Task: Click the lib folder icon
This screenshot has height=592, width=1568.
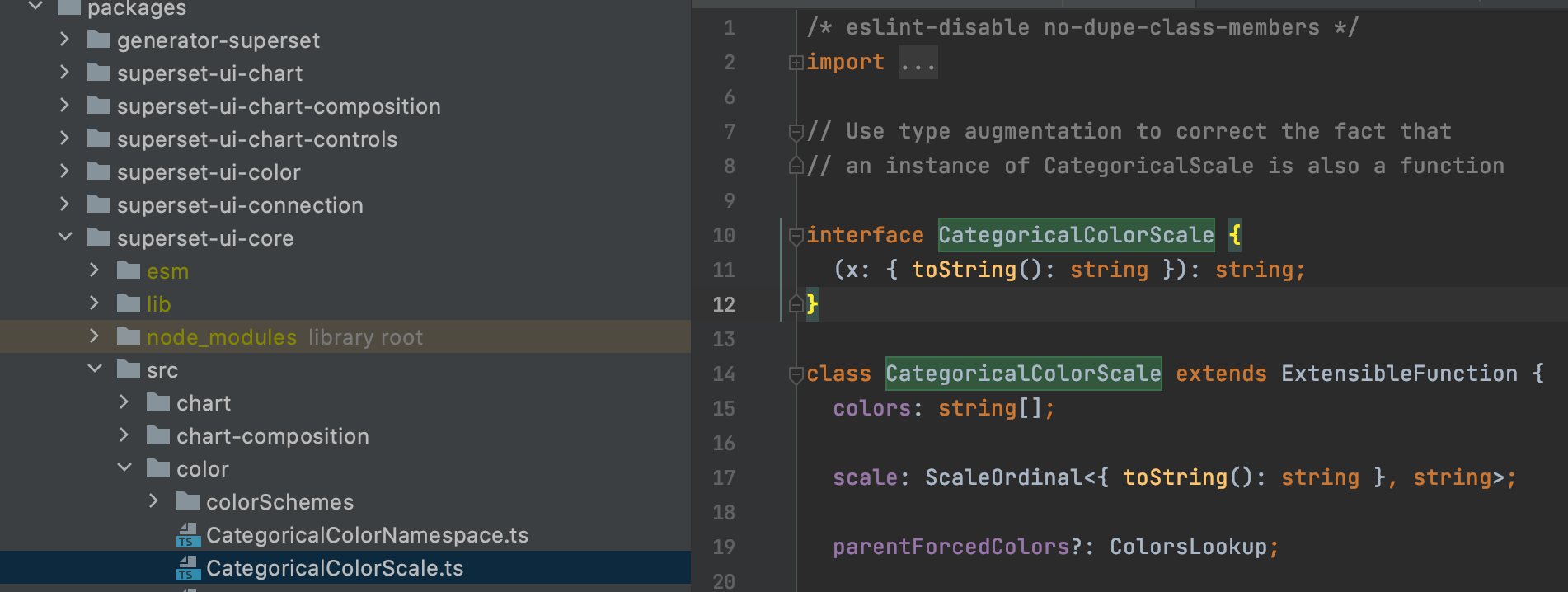Action: [x=129, y=303]
